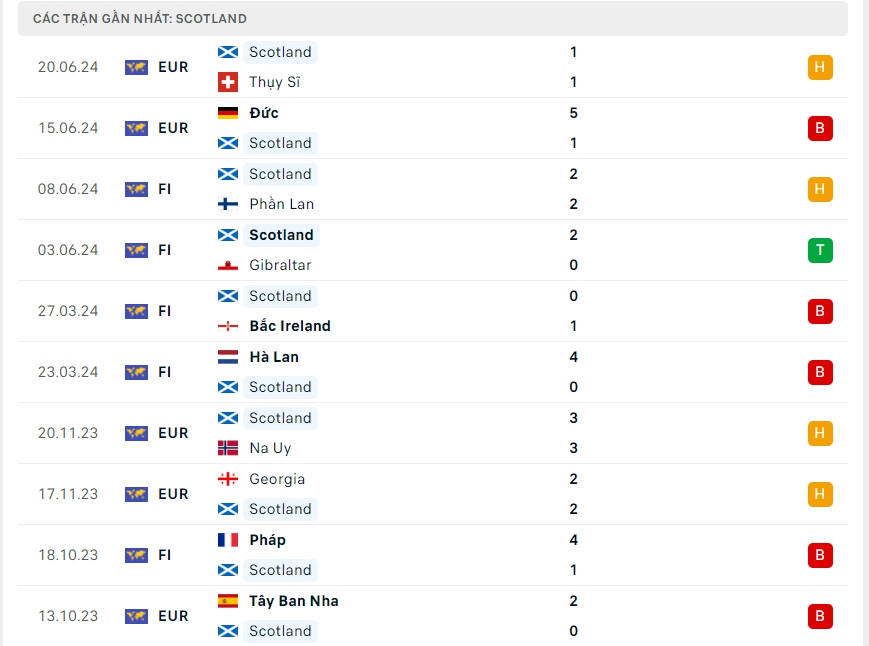Click the score 5 for Đức
The height and width of the screenshot is (646, 869).
pyautogui.click(x=574, y=113)
